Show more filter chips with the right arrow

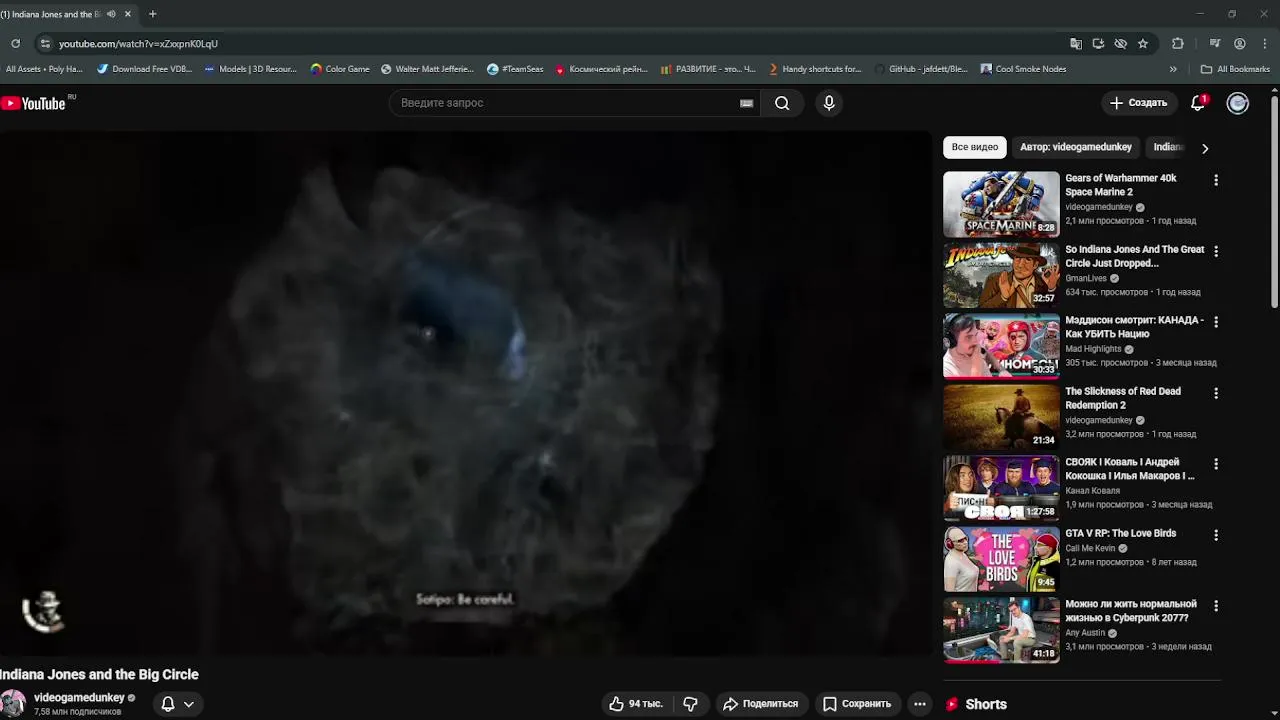pyautogui.click(x=1205, y=148)
